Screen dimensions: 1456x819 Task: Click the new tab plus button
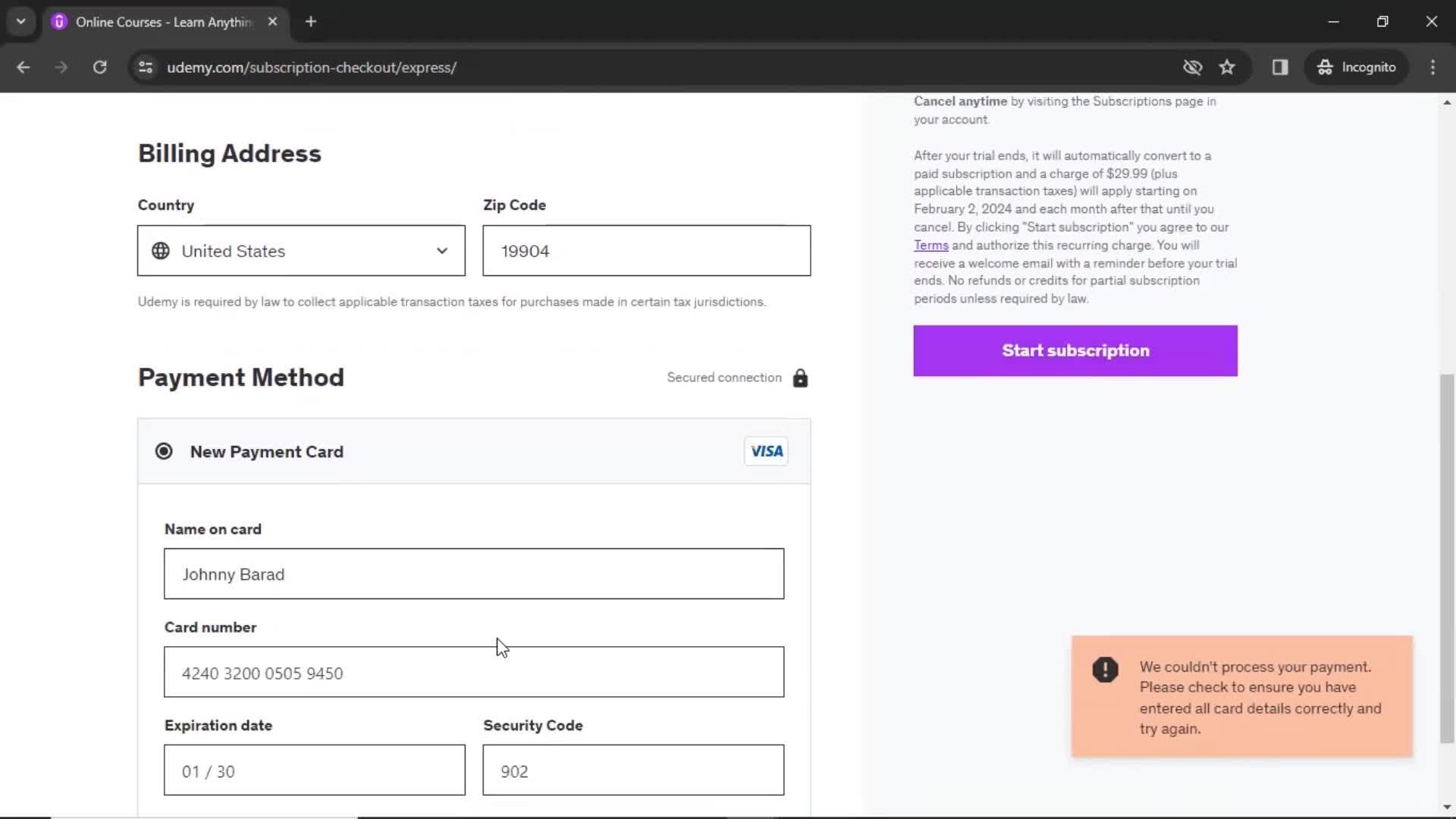311,22
